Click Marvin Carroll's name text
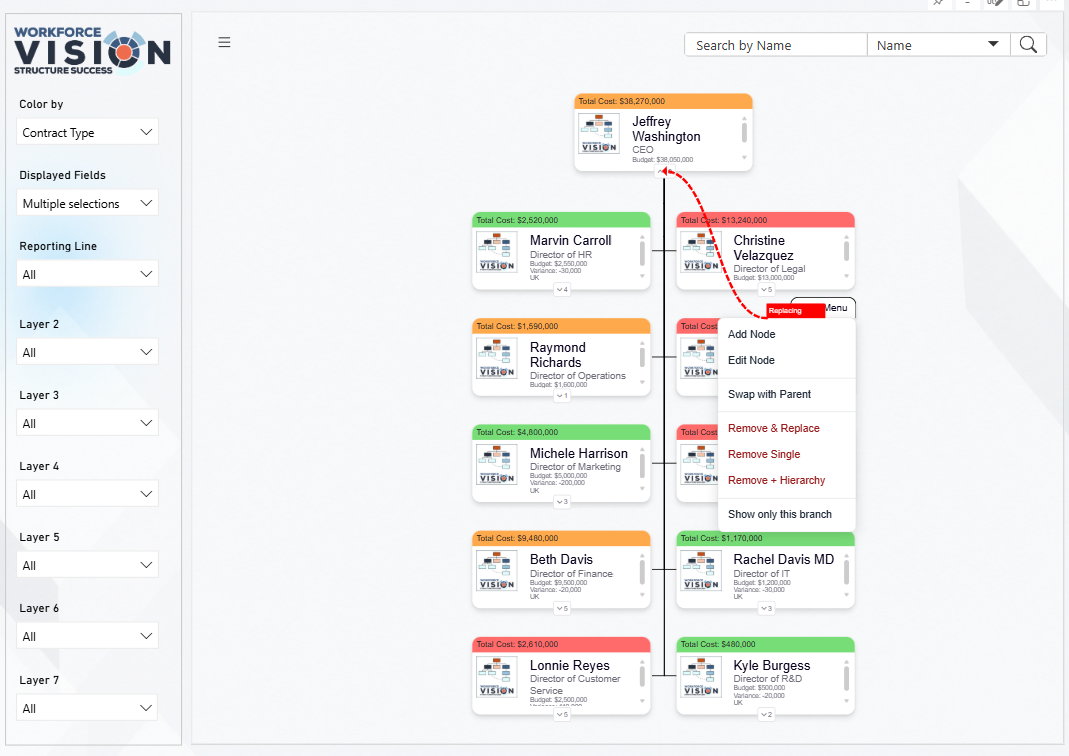Image resolution: width=1069 pixels, height=756 pixels. pyautogui.click(x=571, y=240)
